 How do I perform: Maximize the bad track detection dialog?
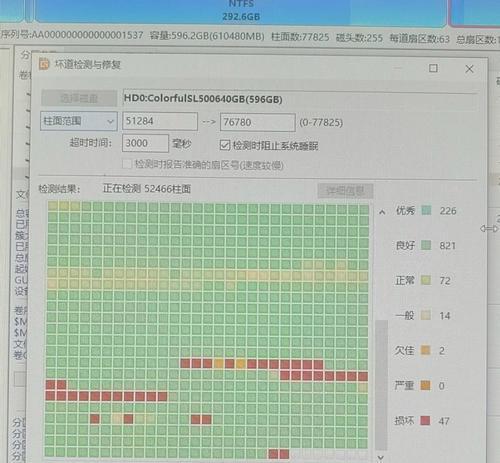point(433,68)
